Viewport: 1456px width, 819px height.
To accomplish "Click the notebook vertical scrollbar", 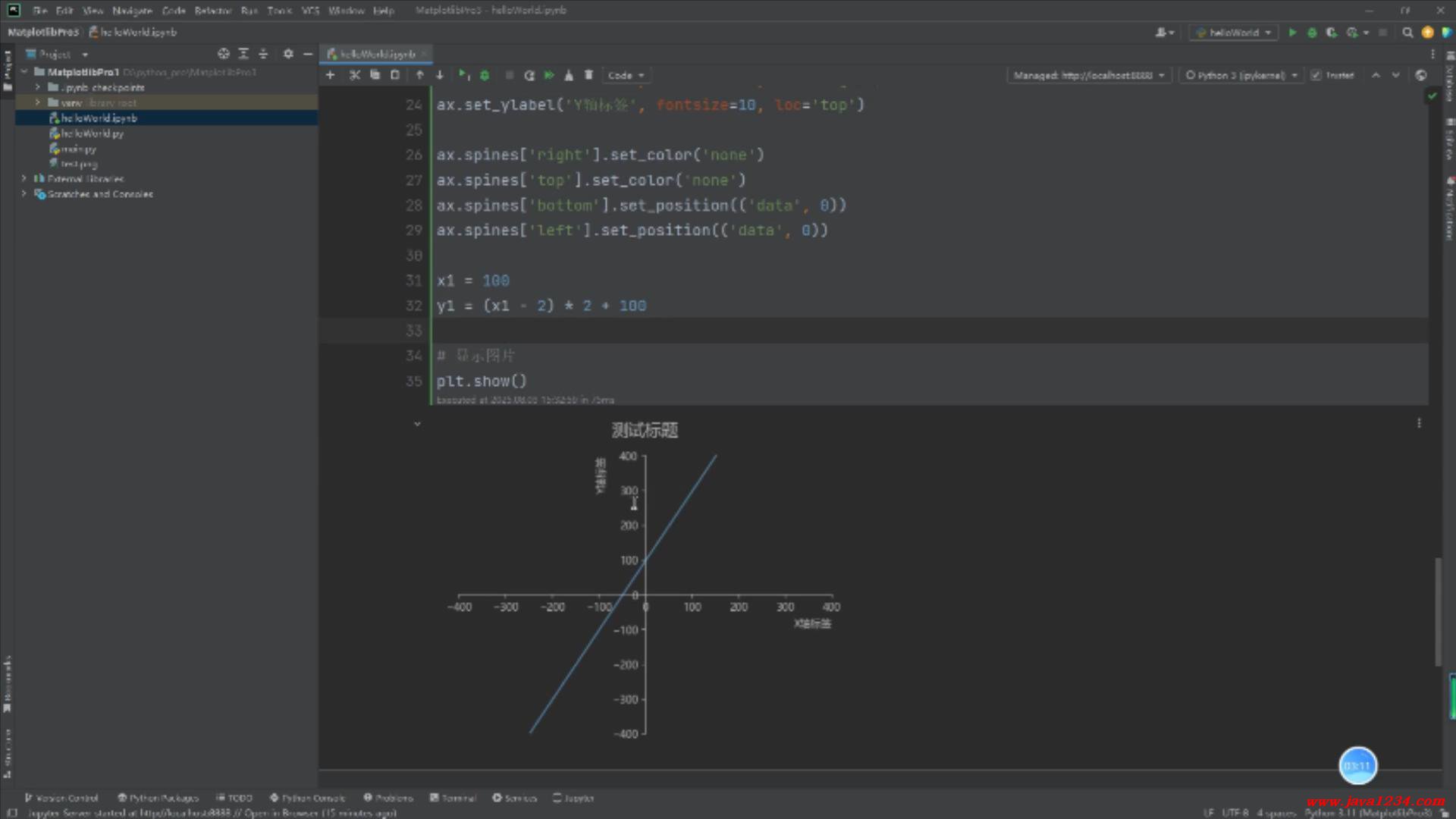I will [1437, 611].
